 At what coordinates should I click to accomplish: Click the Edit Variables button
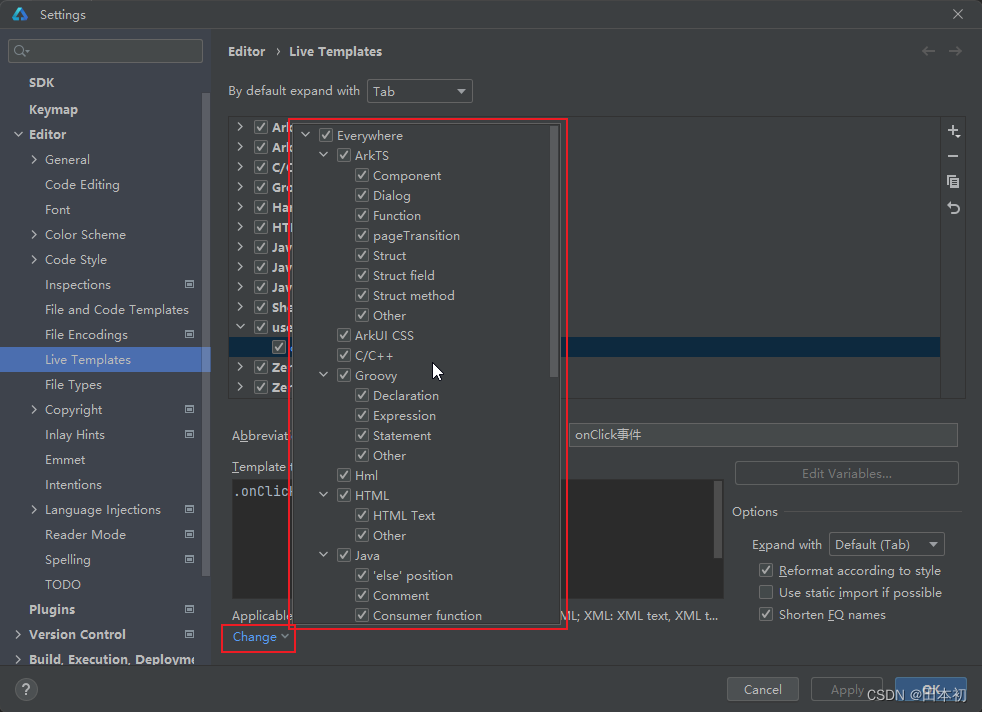tap(846, 473)
